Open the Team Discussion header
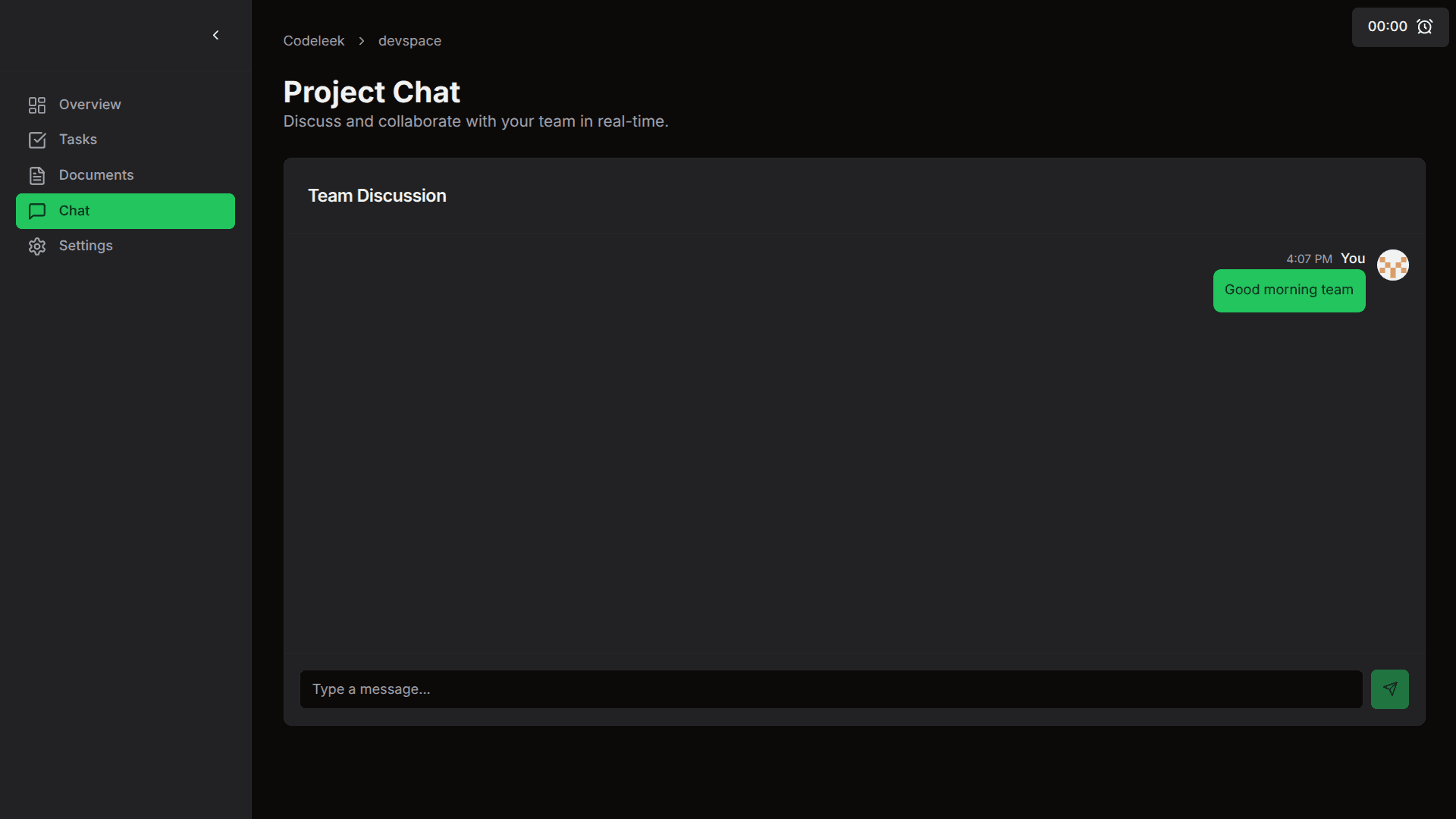Viewport: 1456px width, 819px height. click(x=377, y=196)
